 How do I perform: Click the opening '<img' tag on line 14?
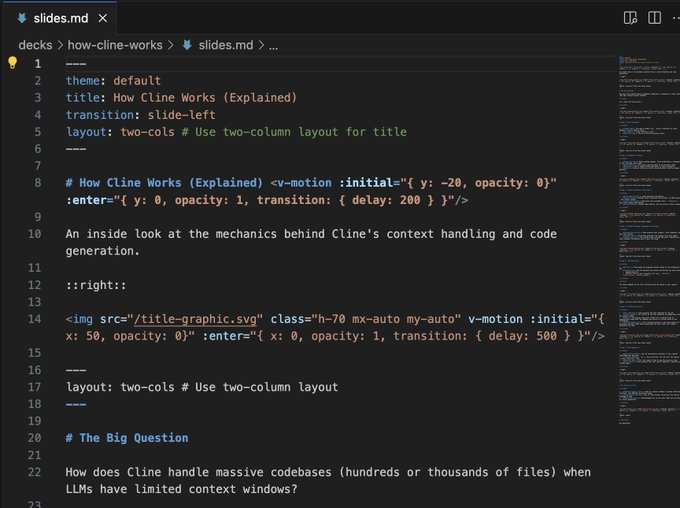tap(79, 319)
